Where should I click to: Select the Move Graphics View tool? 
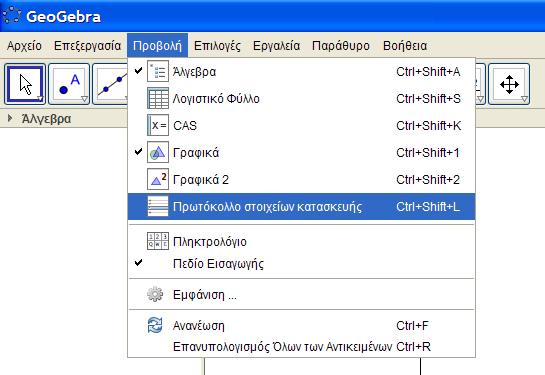point(509,84)
